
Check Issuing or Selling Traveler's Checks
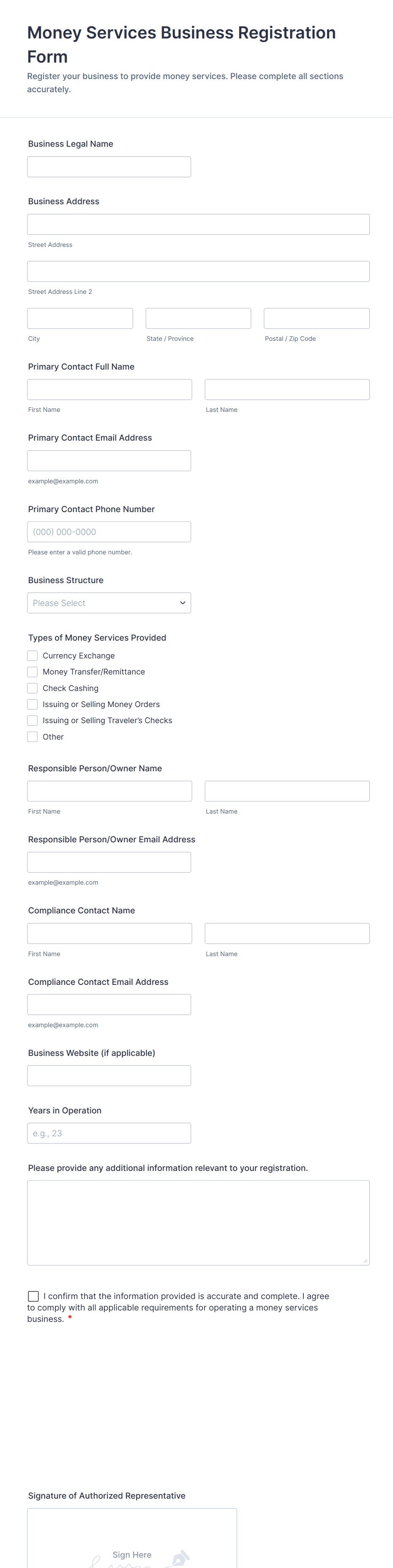pos(33,720)
